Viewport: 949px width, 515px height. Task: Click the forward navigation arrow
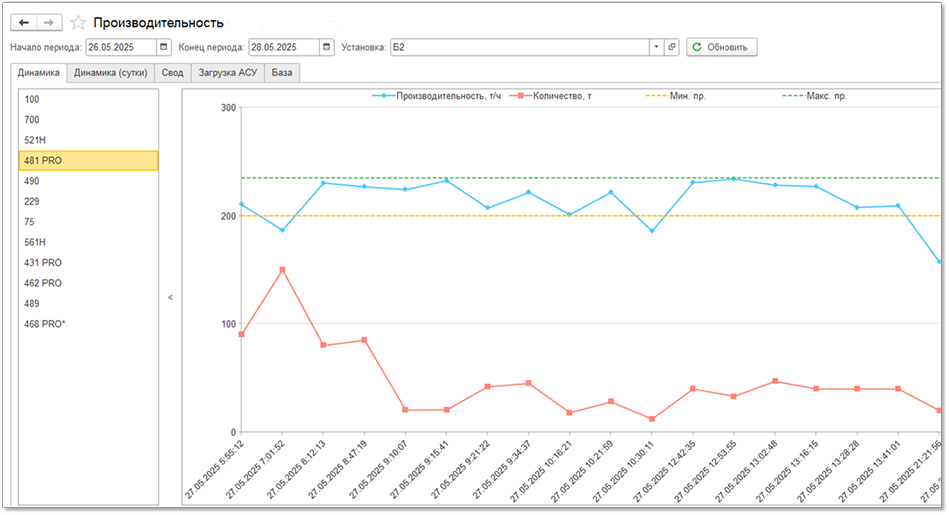50,22
